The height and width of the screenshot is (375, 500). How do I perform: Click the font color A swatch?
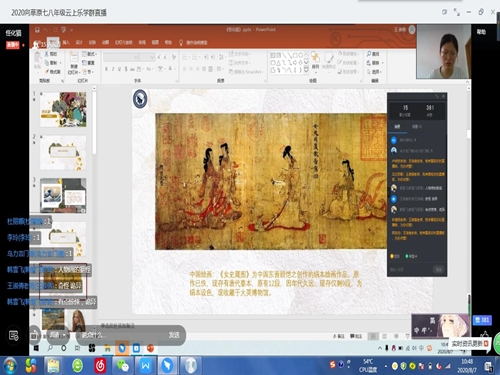[x=170, y=69]
